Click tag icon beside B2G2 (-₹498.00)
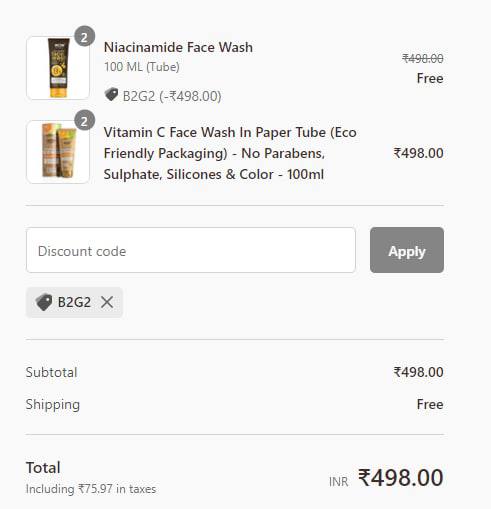This screenshot has height=509, width=491. [x=111, y=95]
